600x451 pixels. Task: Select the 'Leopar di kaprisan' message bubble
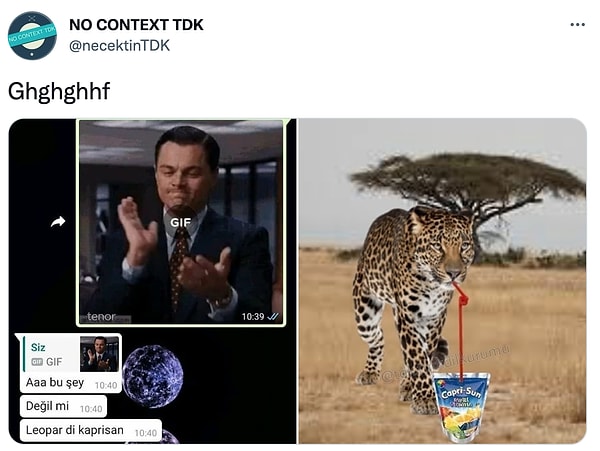91,430
